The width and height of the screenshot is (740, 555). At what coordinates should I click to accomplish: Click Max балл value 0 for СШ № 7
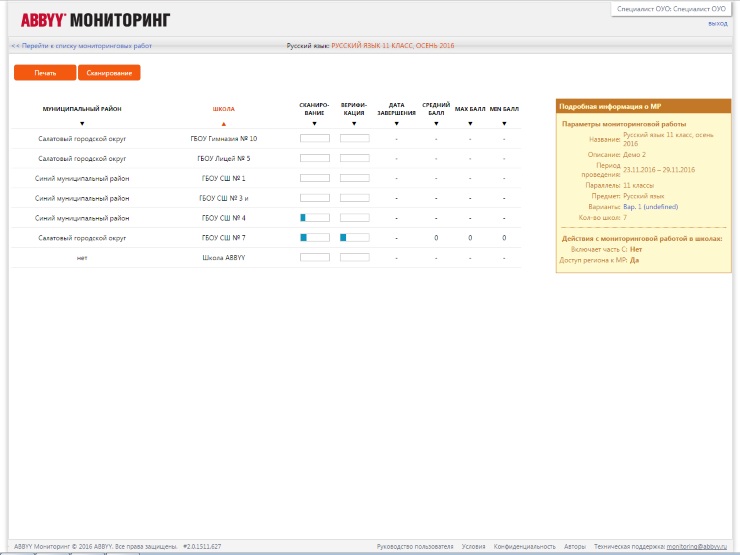pos(470,238)
